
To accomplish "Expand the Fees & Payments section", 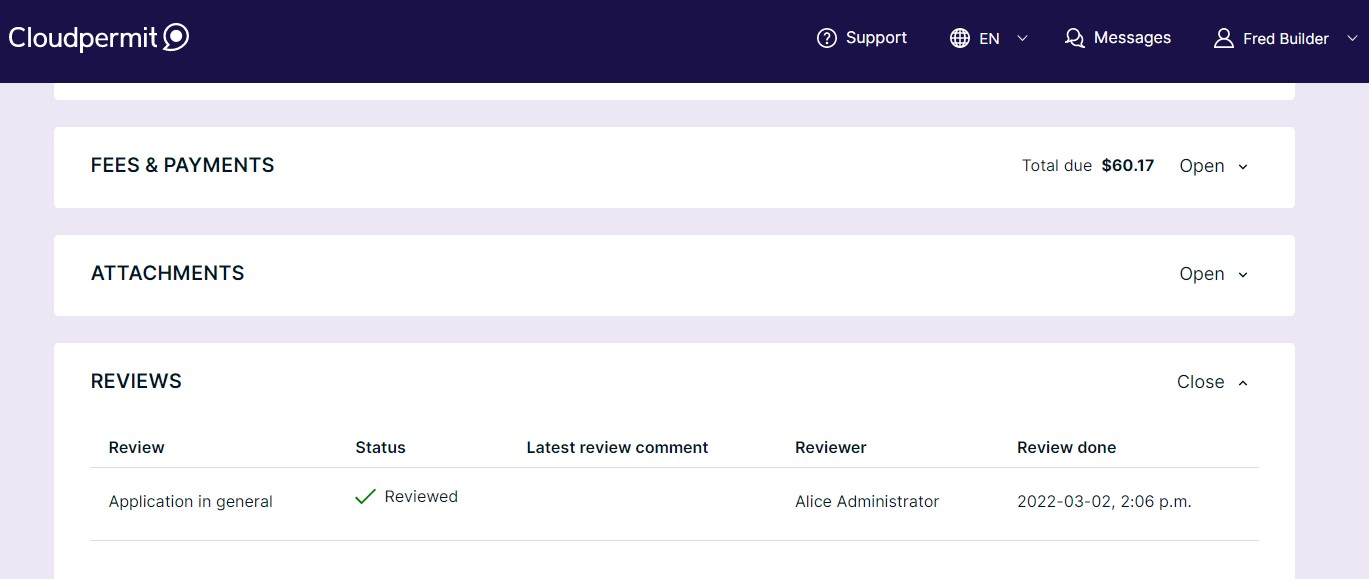I will [1214, 166].
